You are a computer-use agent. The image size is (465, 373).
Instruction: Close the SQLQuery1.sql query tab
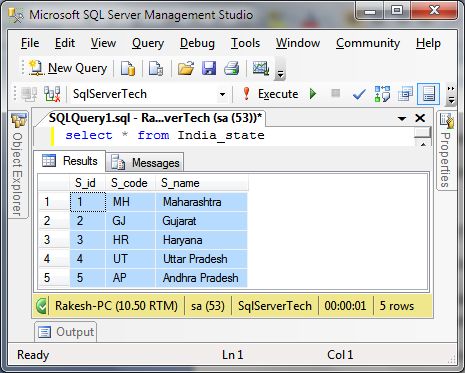420,118
